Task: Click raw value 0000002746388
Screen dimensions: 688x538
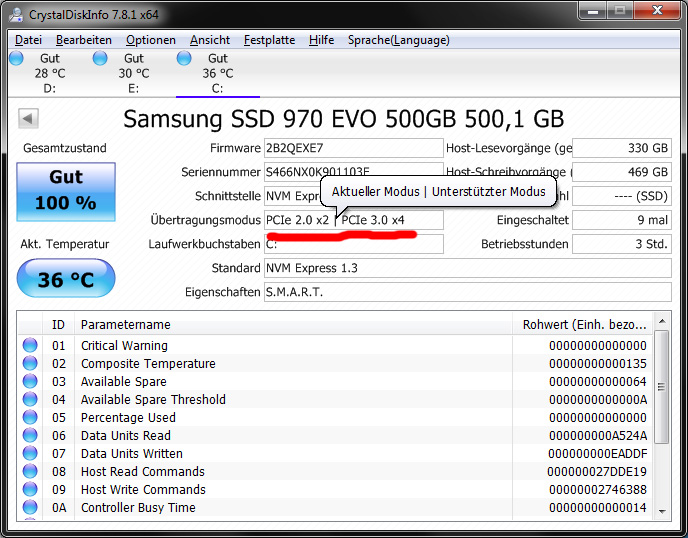Action: point(598,489)
